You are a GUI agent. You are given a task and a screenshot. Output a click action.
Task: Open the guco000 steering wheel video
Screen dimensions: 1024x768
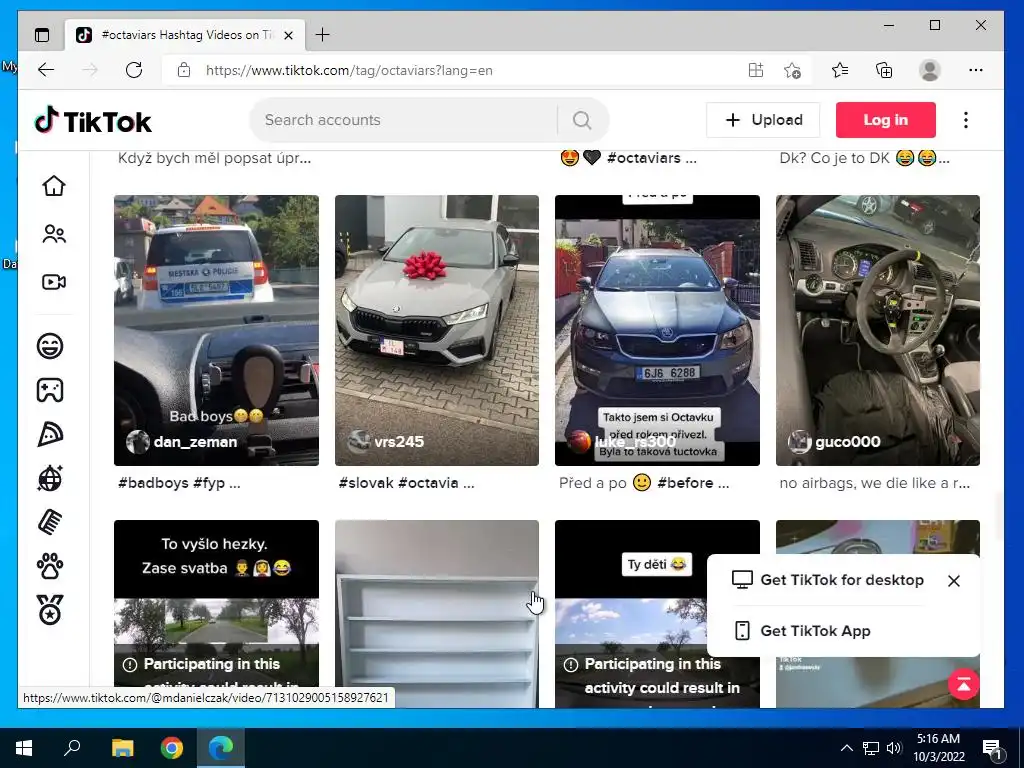878,330
